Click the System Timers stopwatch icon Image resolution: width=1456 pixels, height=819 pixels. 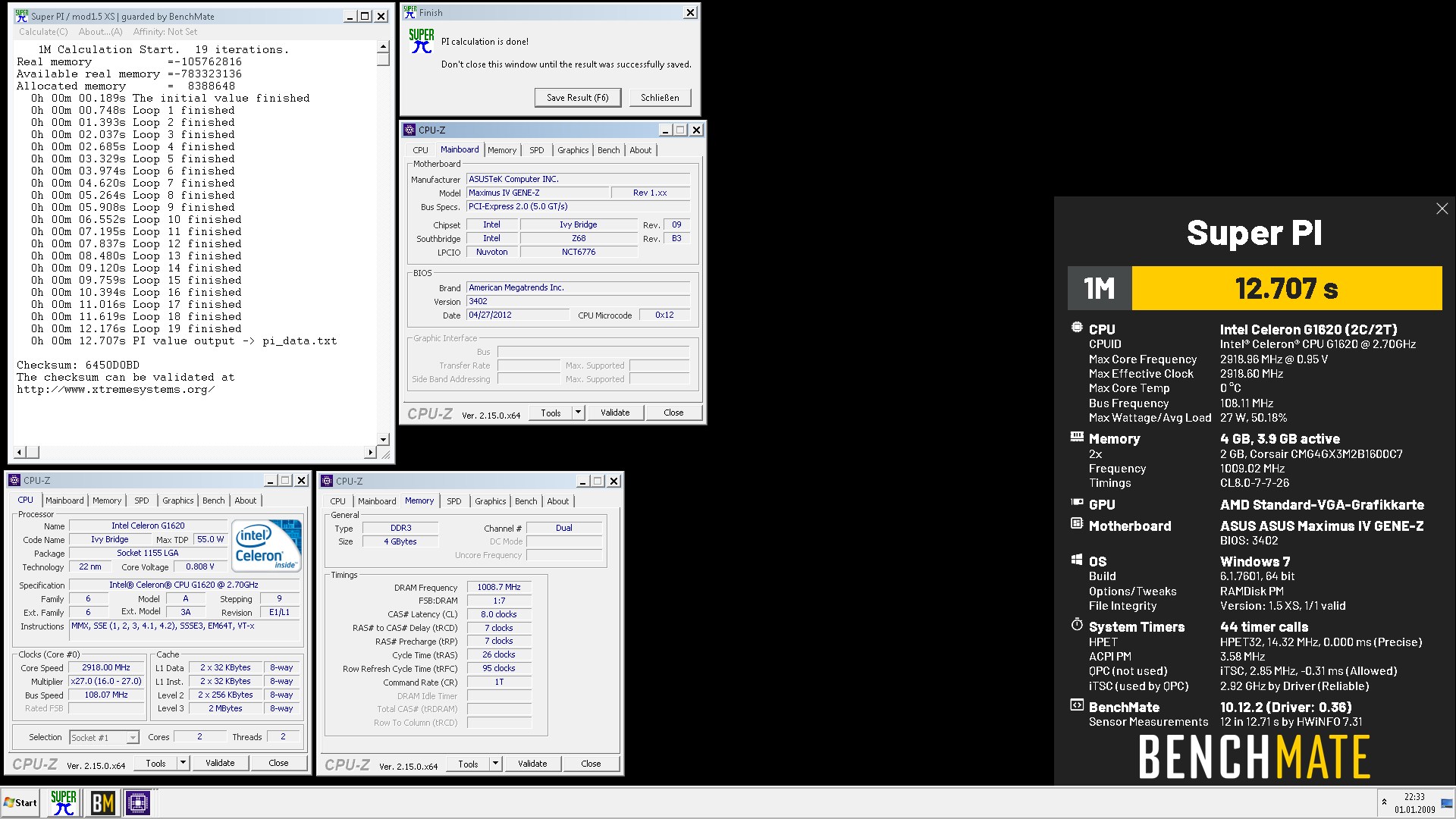coord(1077,624)
